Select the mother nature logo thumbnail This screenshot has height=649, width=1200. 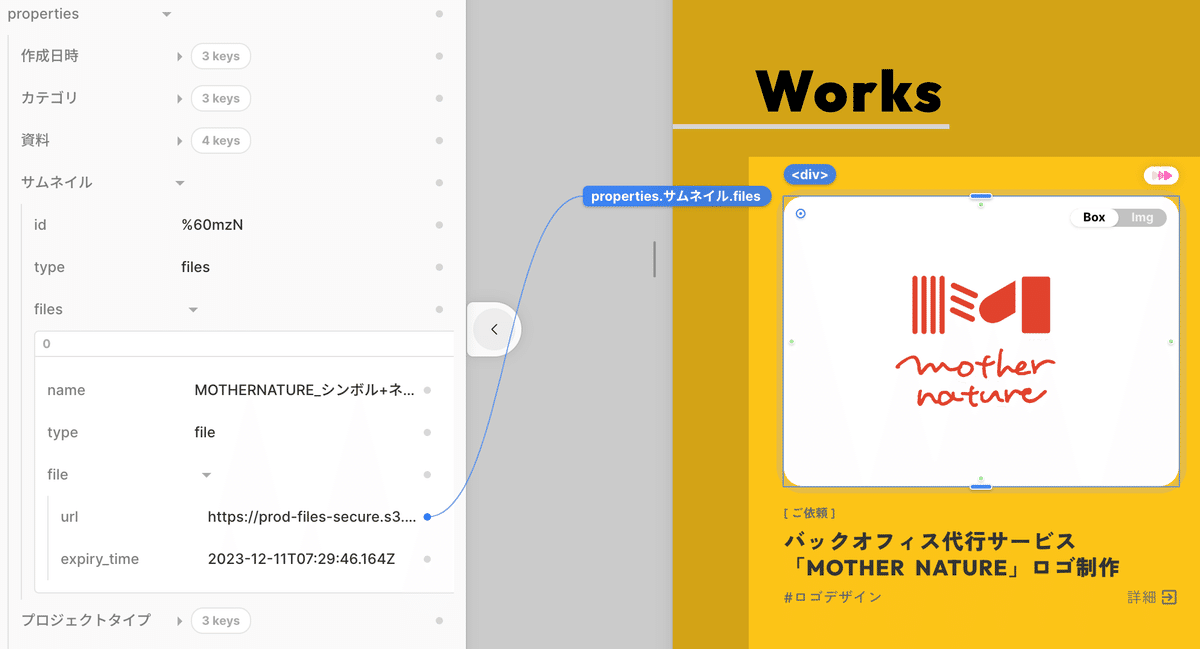981,341
